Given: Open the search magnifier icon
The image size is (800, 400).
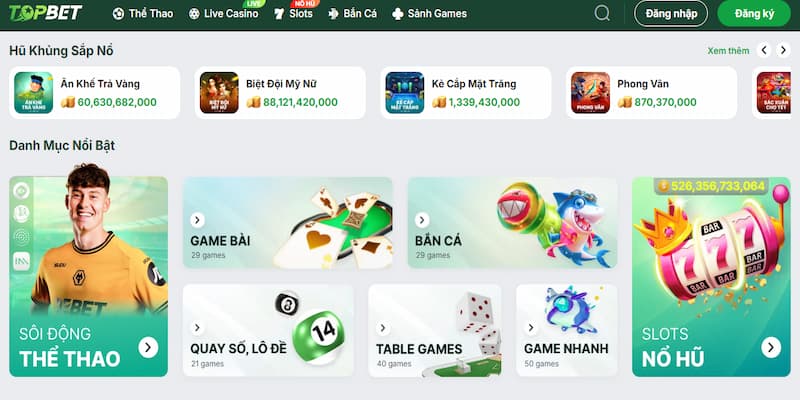Looking at the screenshot, I should (602, 13).
